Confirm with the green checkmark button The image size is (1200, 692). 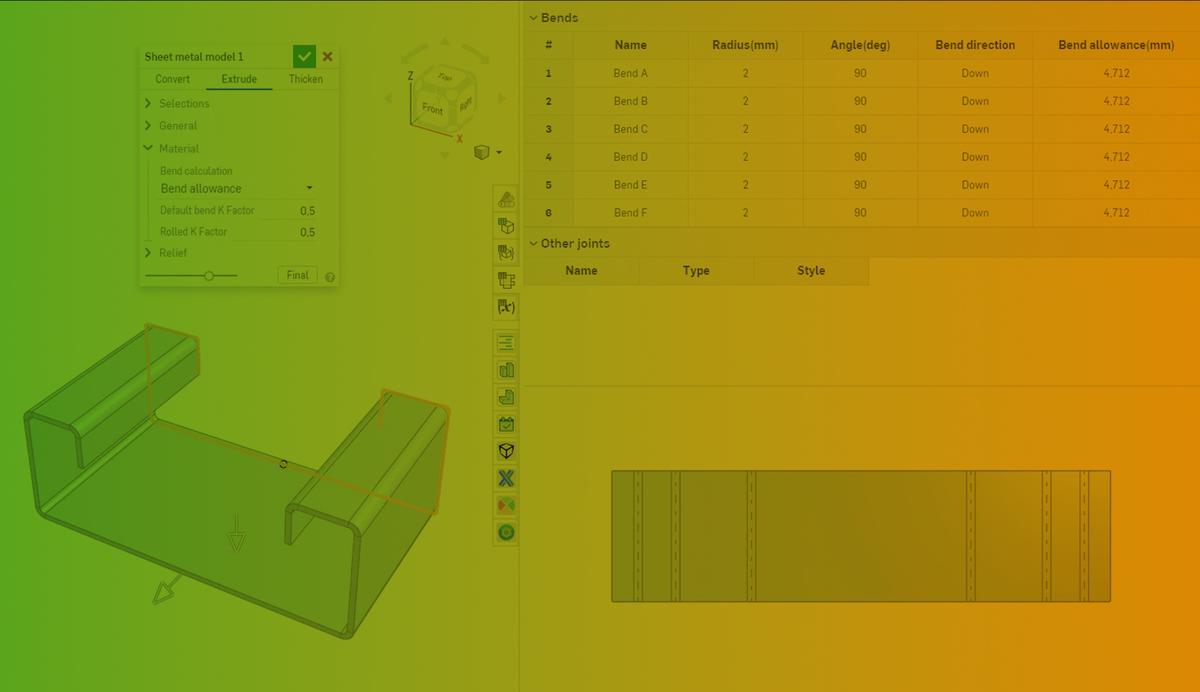[305, 56]
